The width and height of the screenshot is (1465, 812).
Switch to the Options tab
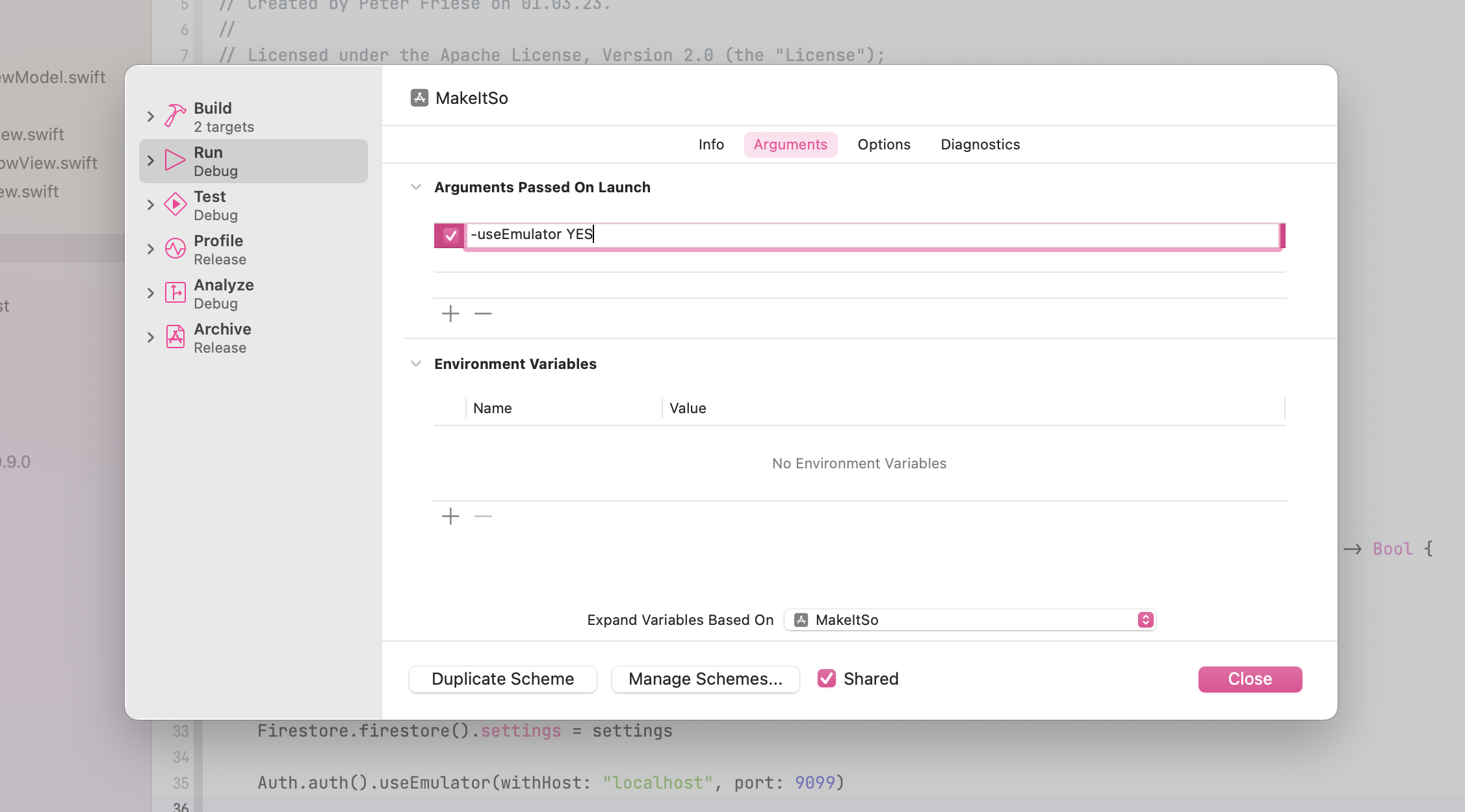tap(883, 144)
